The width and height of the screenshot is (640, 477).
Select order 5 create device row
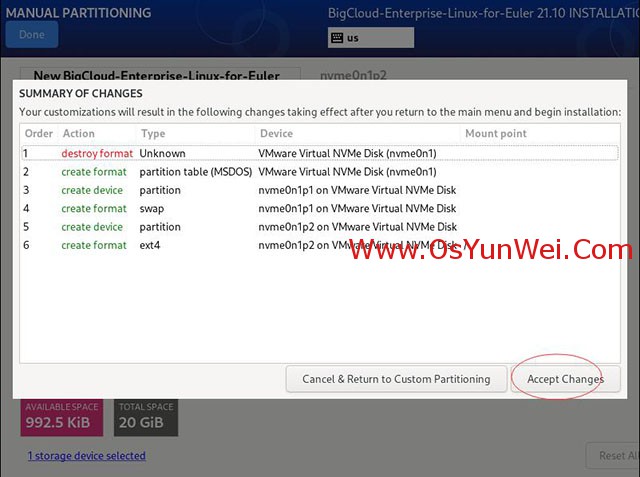click(x=320, y=227)
